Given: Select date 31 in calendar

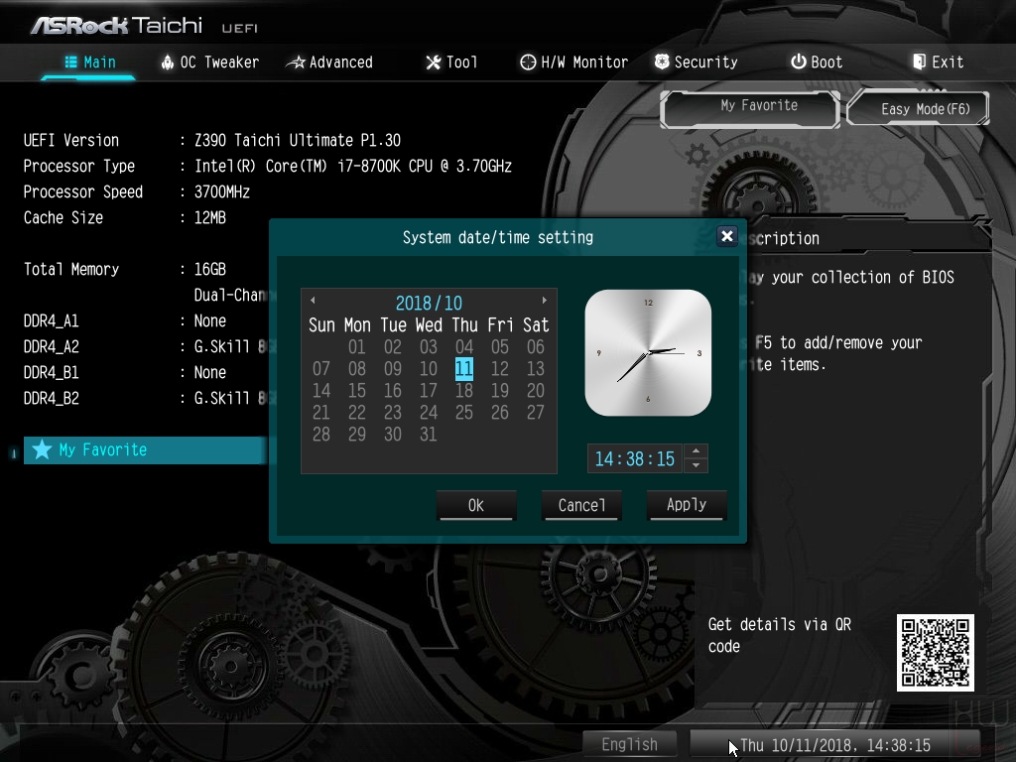Looking at the screenshot, I should click(x=428, y=434).
